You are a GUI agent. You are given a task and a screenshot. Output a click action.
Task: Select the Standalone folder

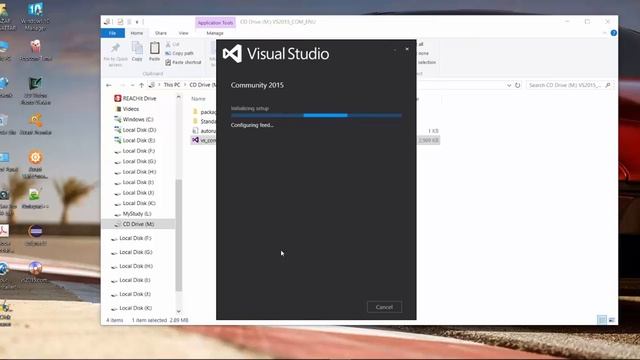tap(204, 121)
